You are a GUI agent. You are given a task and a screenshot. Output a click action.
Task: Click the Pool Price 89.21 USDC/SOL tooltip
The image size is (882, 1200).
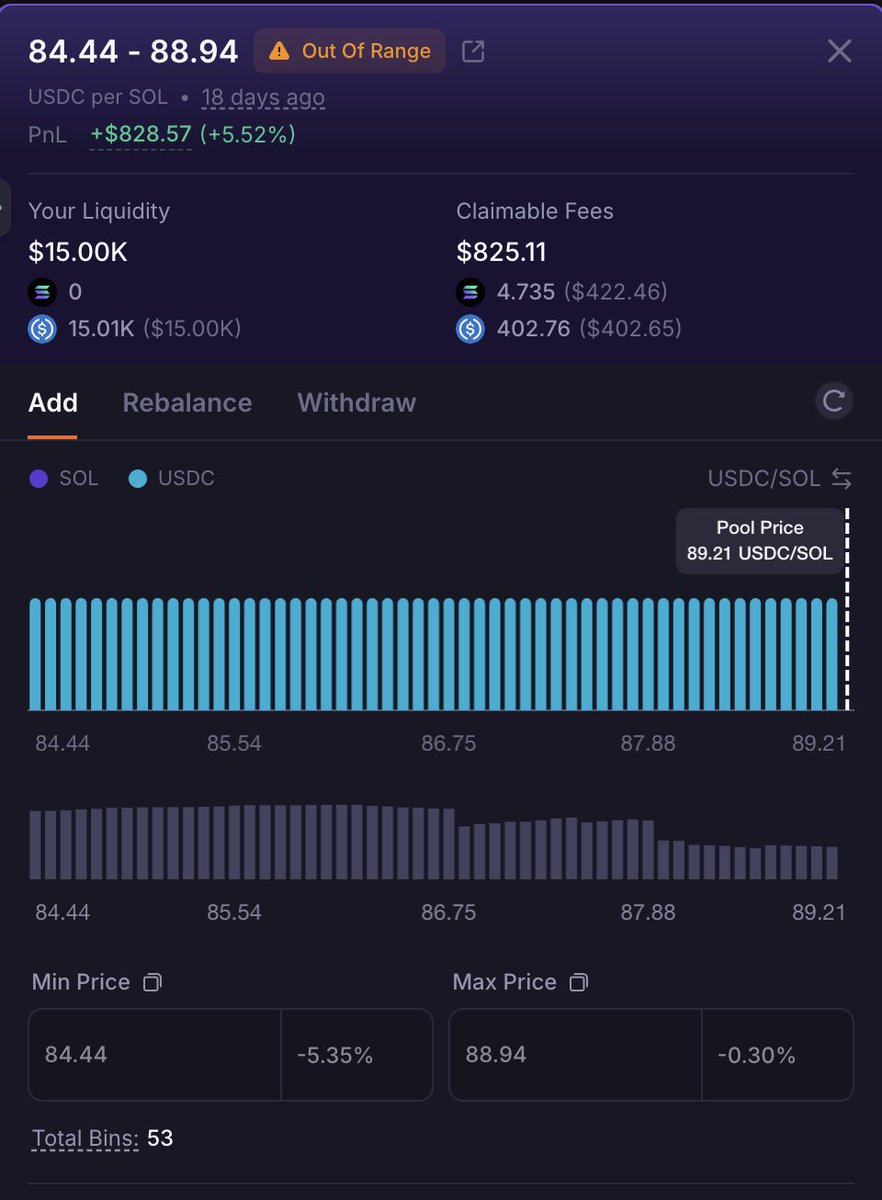point(760,541)
